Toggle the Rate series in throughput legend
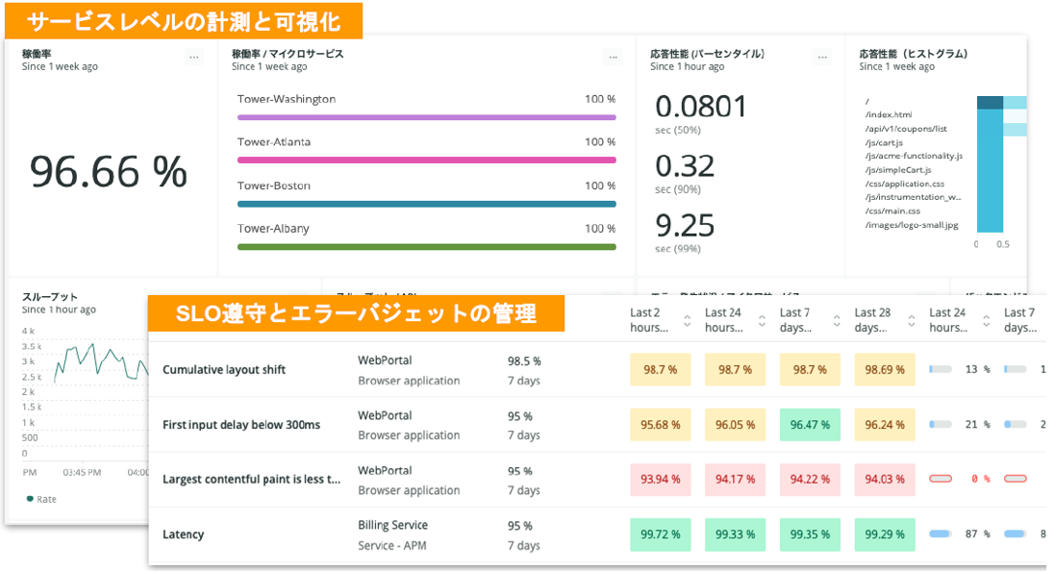Viewport: 1060px width, 574px height. (46, 498)
